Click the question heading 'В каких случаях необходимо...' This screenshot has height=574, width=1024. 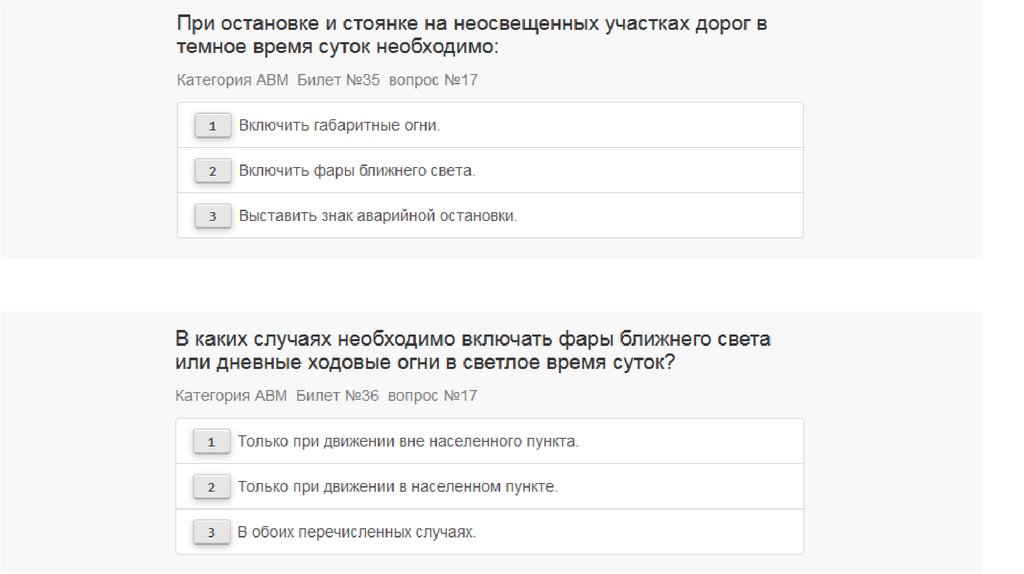[x=472, y=350]
